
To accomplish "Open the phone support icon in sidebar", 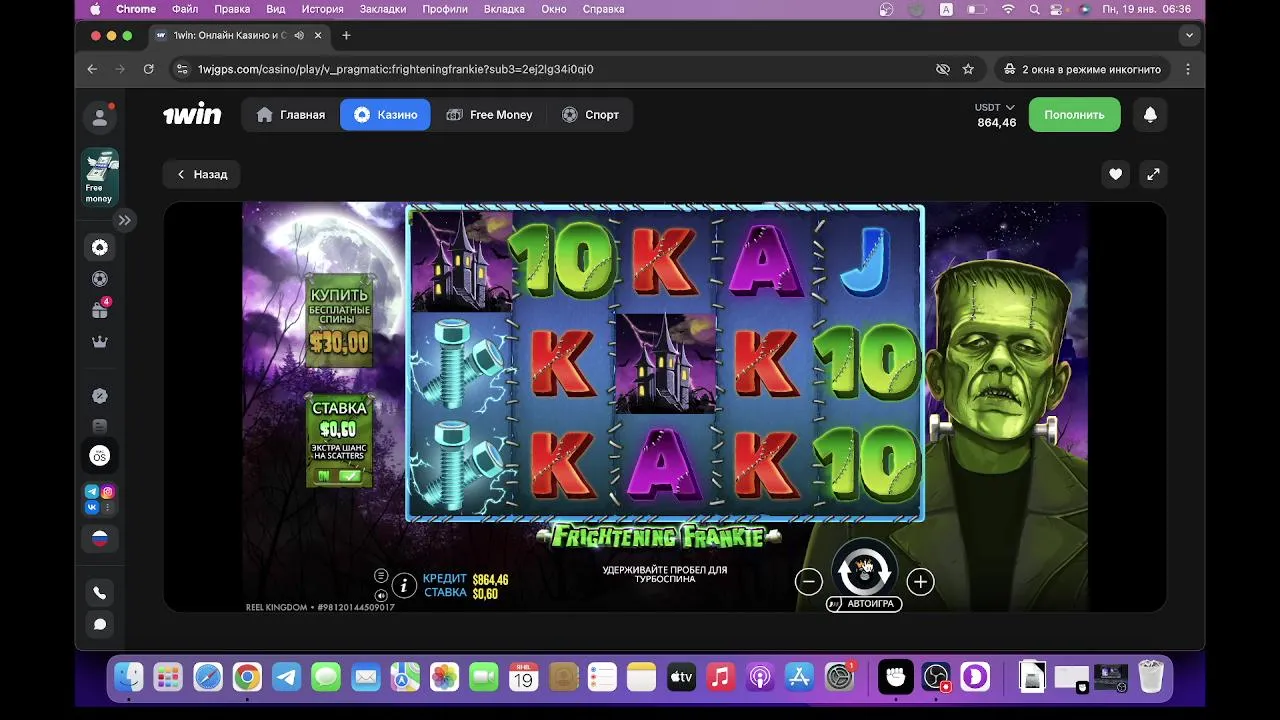I will (100, 593).
